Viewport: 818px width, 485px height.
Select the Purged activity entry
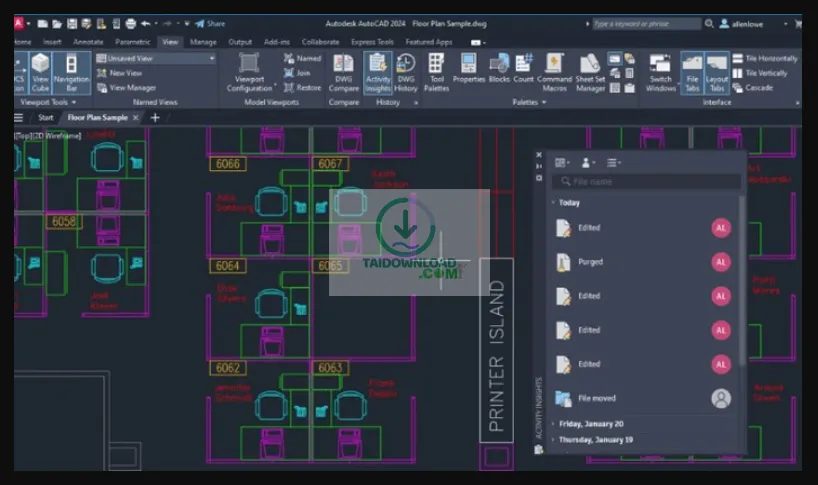(x=643, y=262)
